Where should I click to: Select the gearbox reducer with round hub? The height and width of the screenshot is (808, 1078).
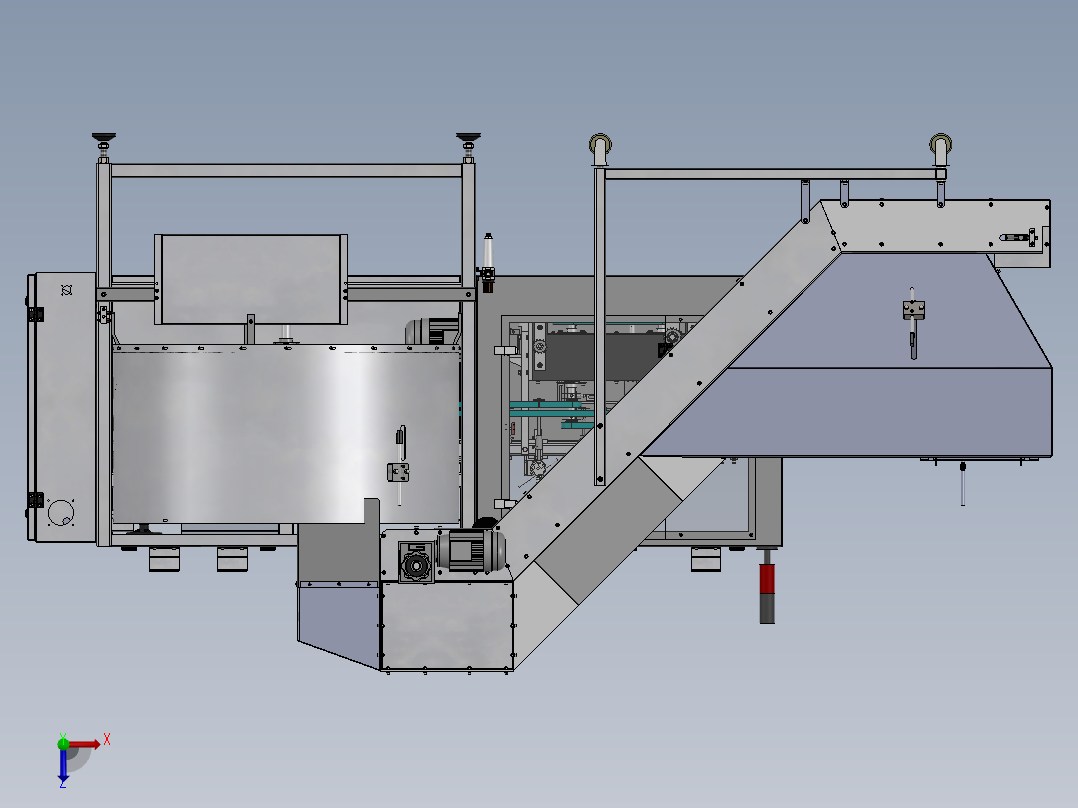point(416,563)
